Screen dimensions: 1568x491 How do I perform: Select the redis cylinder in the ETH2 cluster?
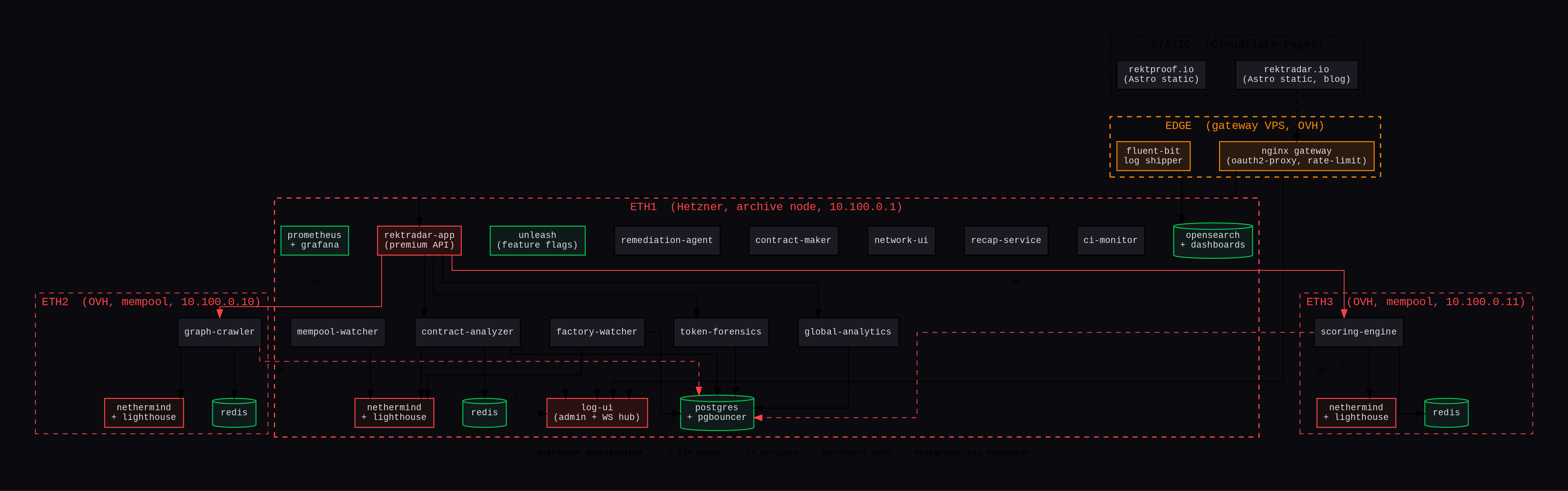tap(234, 413)
